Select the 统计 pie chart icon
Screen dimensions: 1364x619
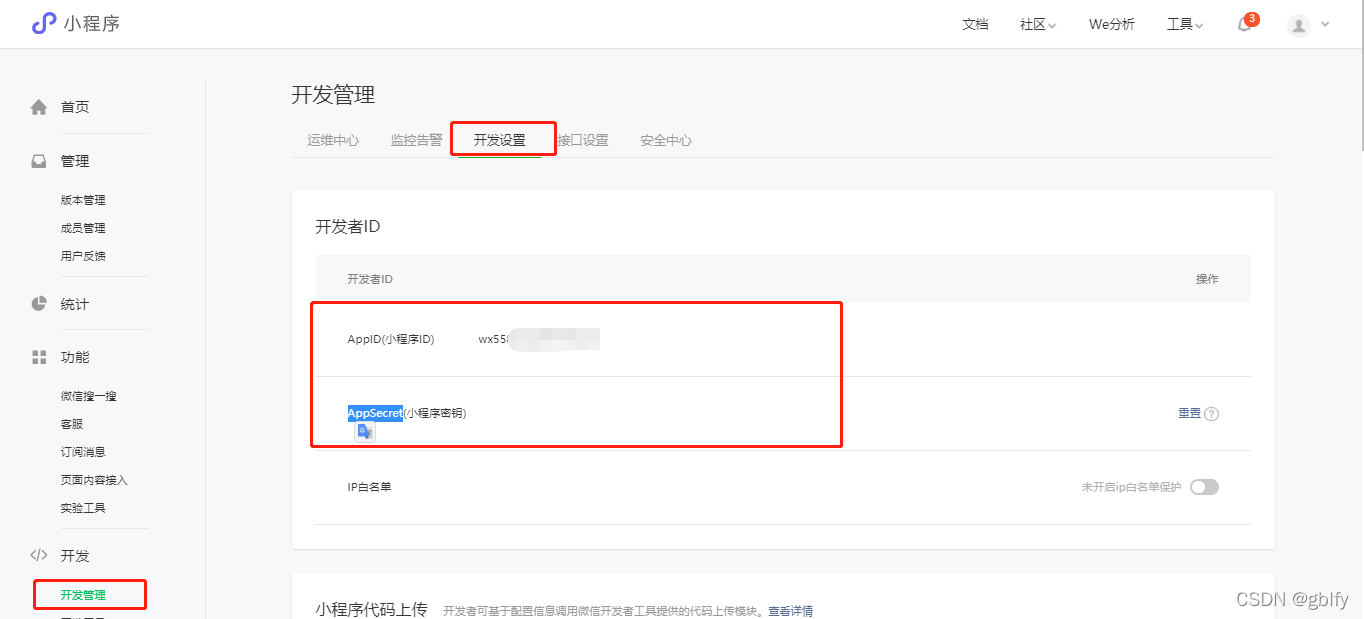point(40,304)
